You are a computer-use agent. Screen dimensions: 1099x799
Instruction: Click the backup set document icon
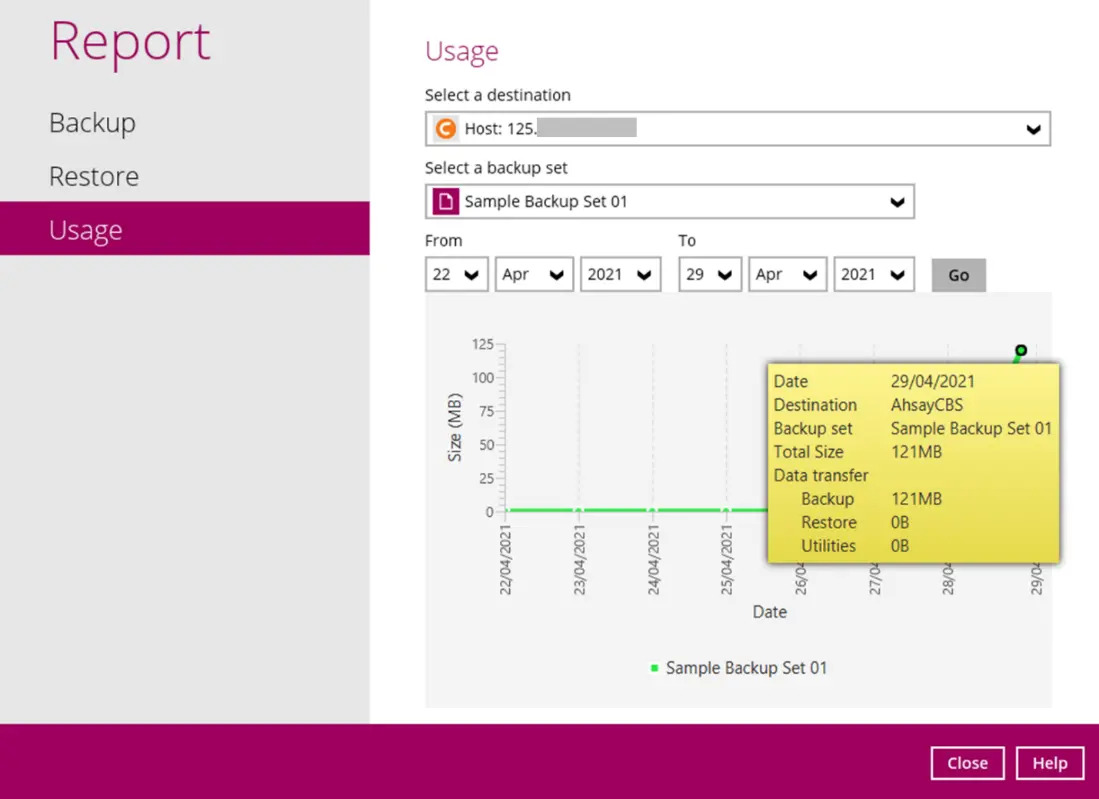pos(448,201)
